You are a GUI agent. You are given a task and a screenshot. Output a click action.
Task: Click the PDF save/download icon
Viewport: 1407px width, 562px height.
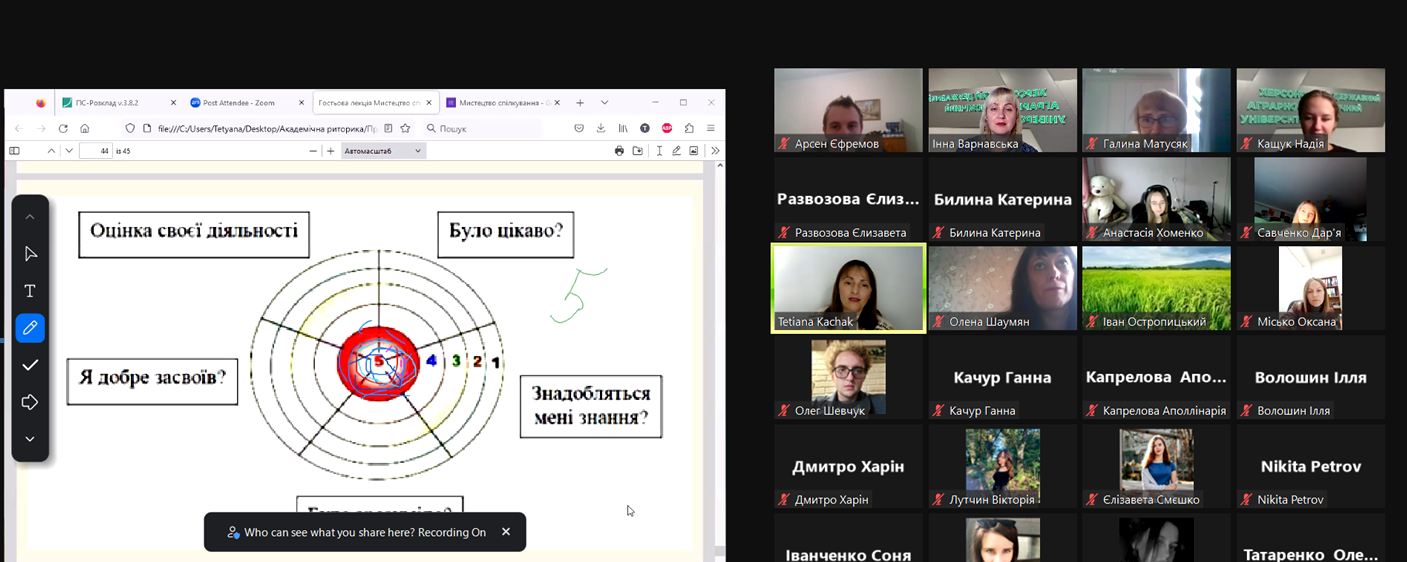(x=637, y=151)
